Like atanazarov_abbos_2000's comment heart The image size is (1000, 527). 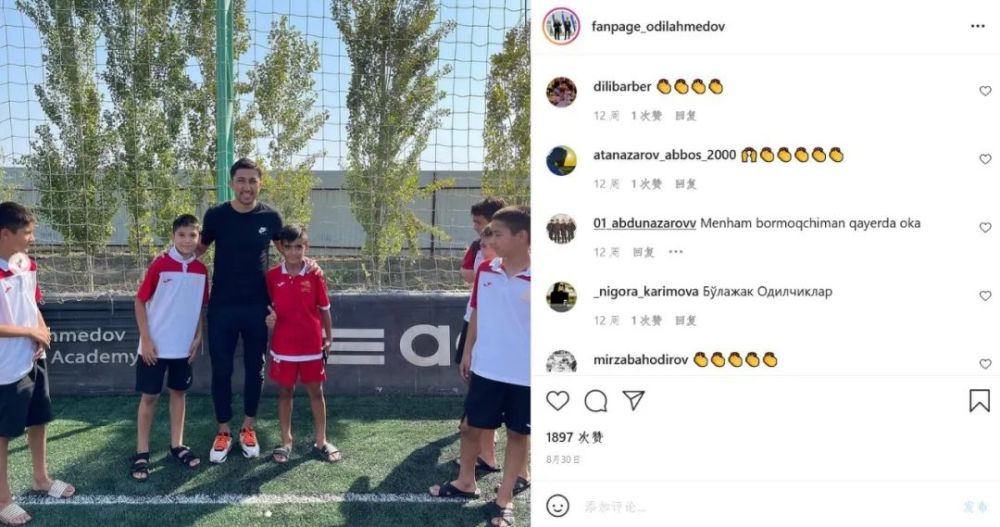[985, 159]
